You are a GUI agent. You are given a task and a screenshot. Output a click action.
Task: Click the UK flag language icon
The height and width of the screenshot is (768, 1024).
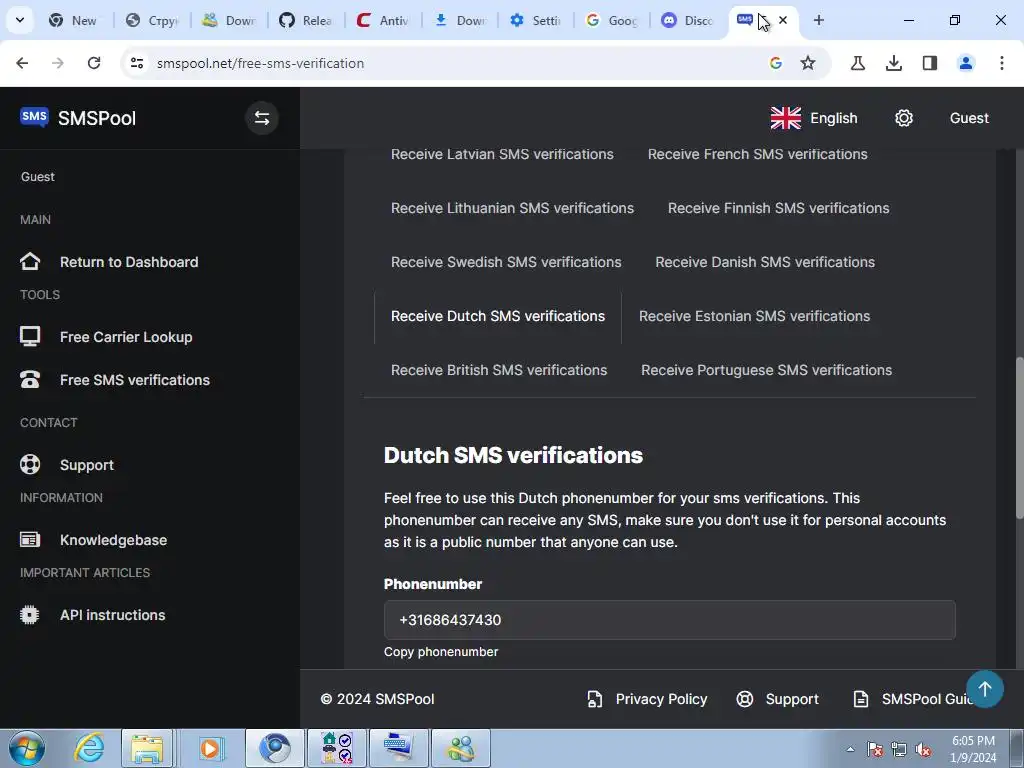click(x=786, y=118)
